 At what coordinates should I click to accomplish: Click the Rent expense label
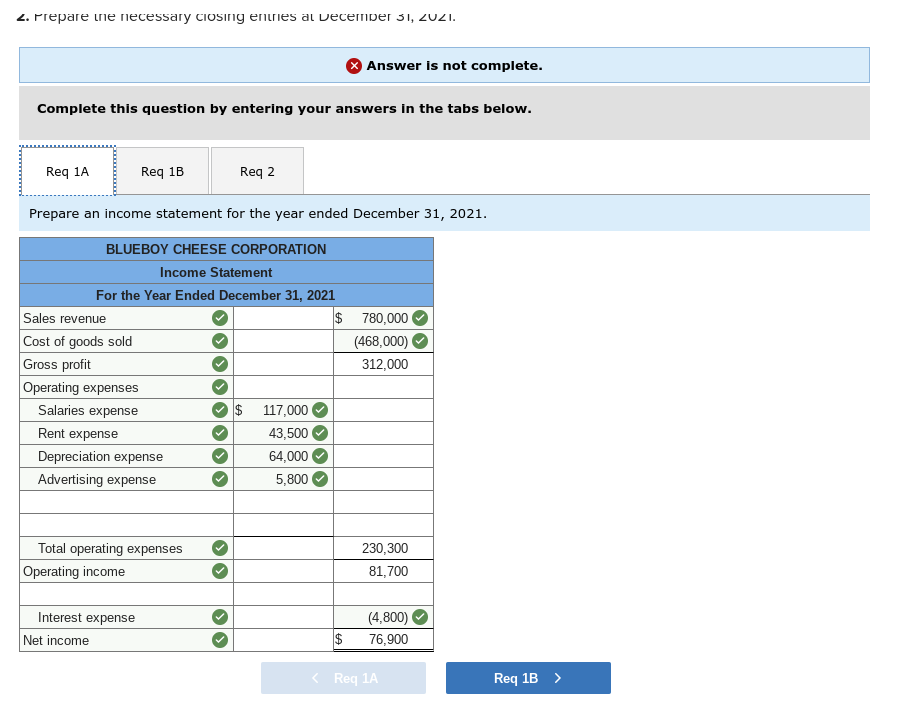tap(78, 434)
